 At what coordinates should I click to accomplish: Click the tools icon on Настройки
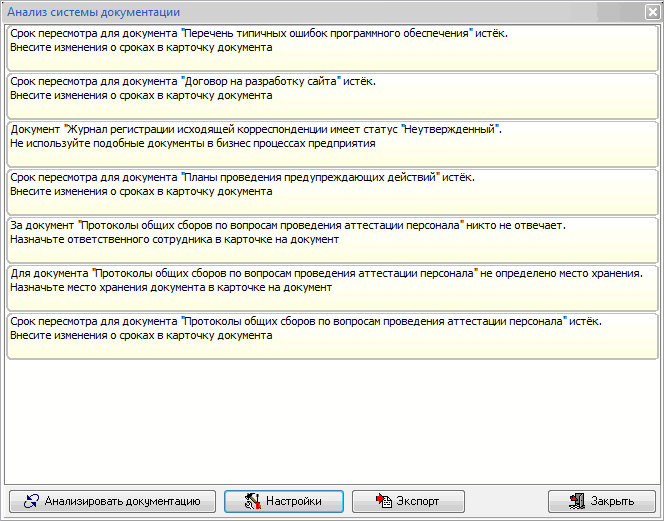(x=252, y=501)
